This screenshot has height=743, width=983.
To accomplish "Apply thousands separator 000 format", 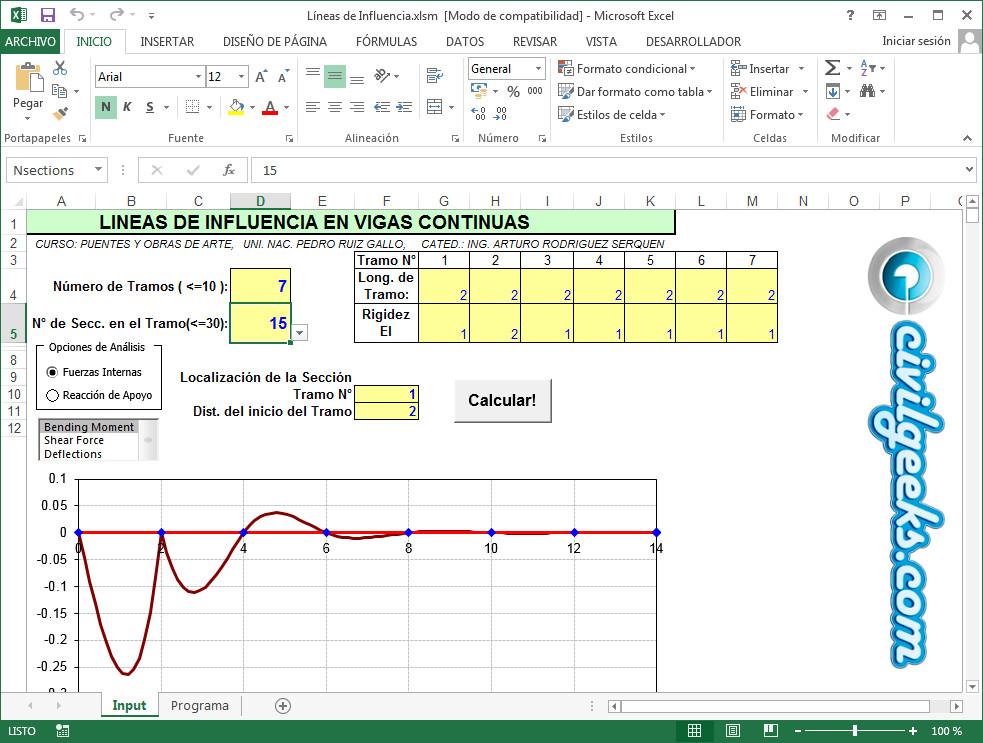I will tap(535, 91).
